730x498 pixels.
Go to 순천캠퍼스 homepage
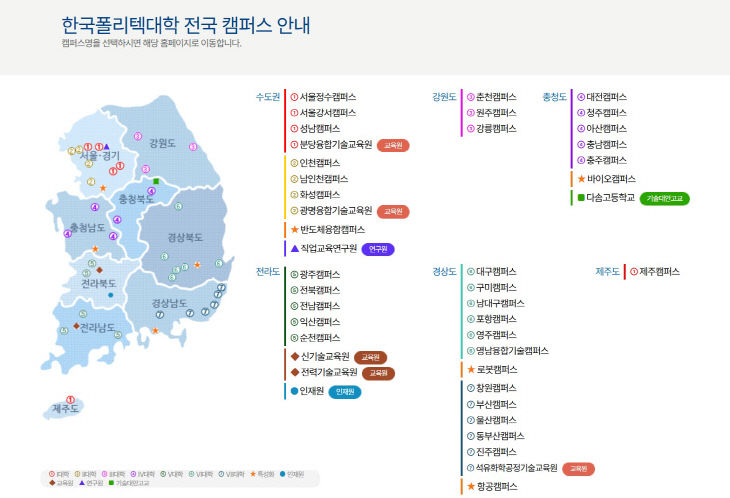pos(319,337)
